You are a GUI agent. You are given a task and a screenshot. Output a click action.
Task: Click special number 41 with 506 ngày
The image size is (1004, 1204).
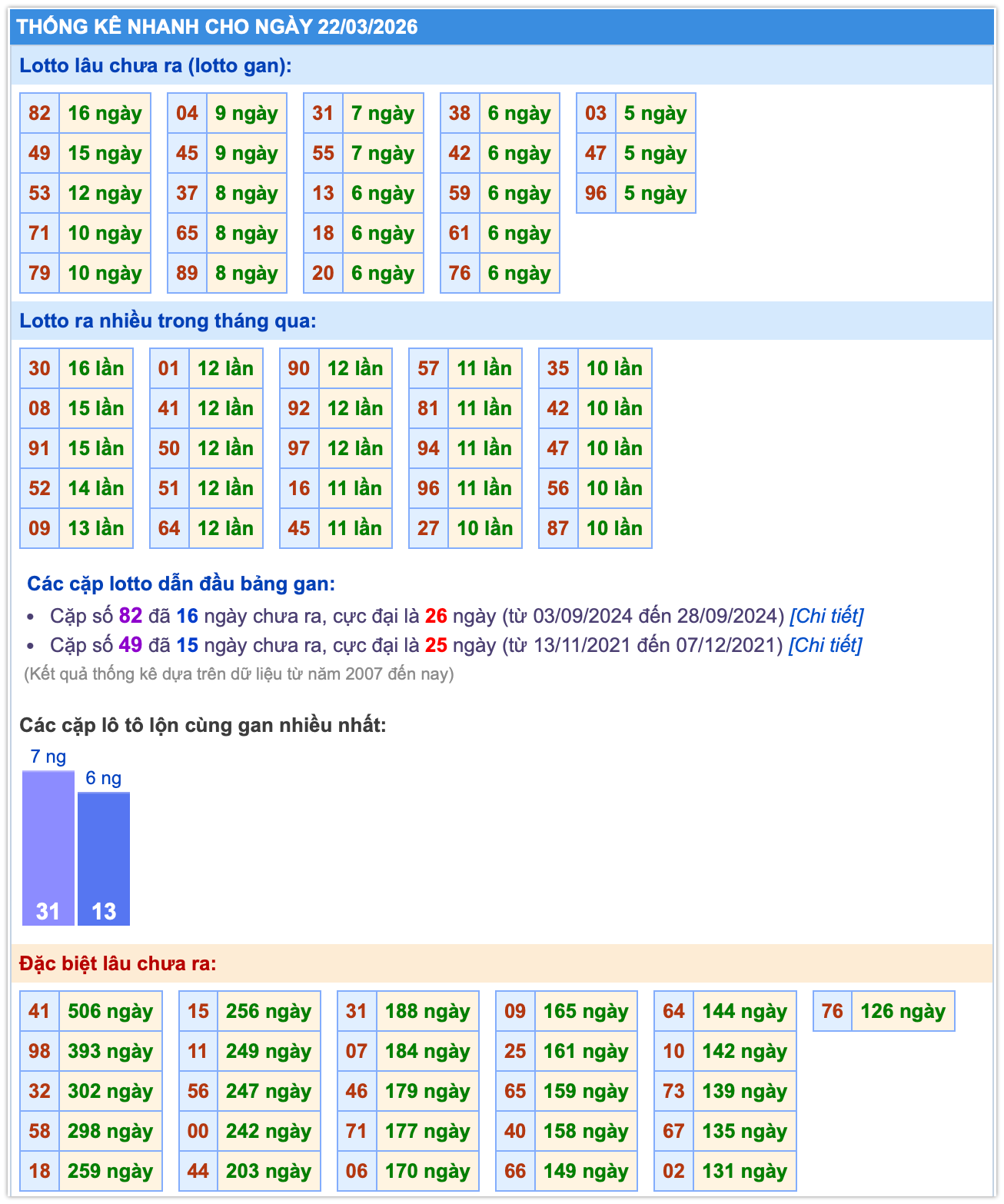pos(40,1012)
